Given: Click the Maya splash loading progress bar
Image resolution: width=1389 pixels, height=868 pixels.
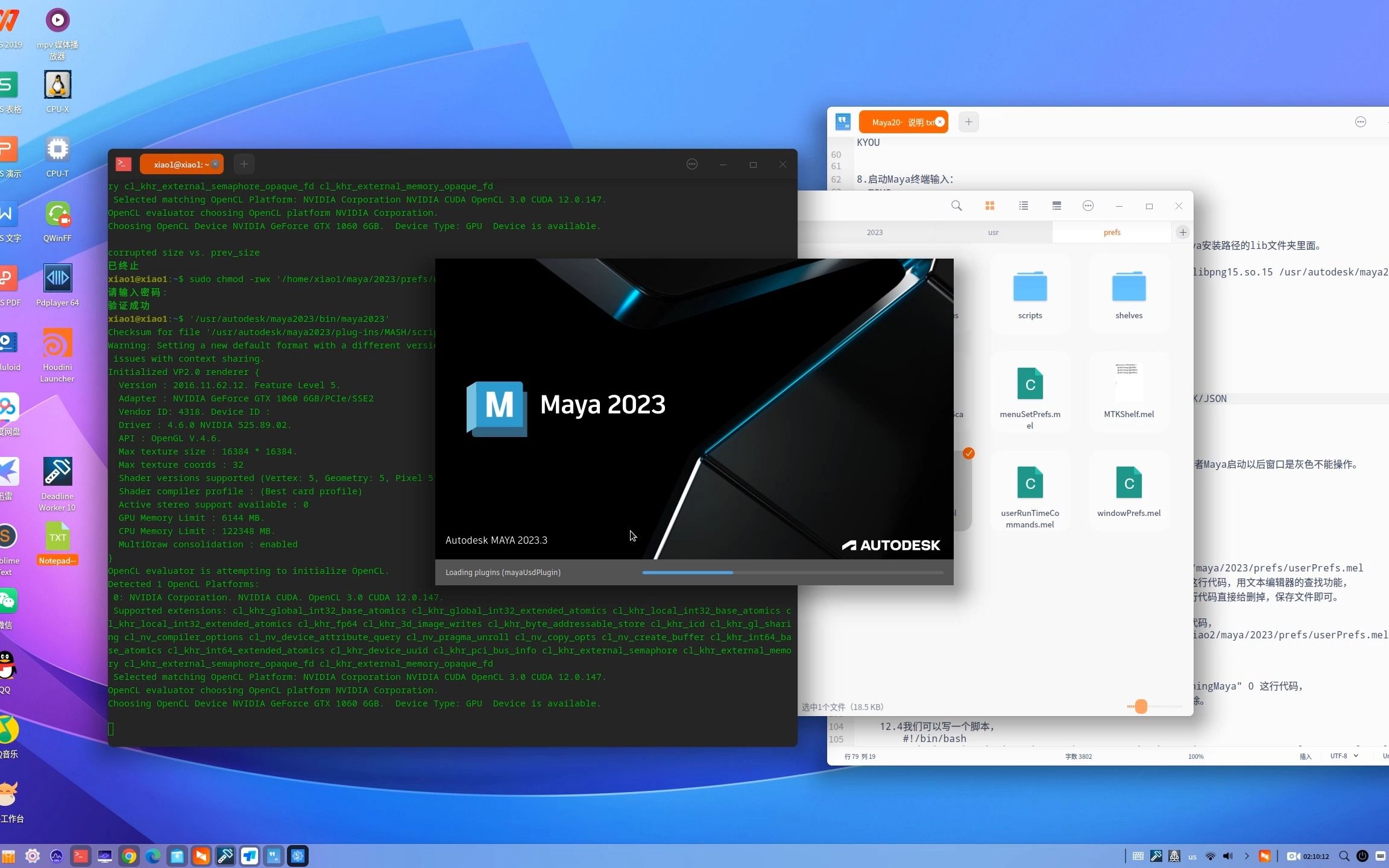Looking at the screenshot, I should [792, 572].
